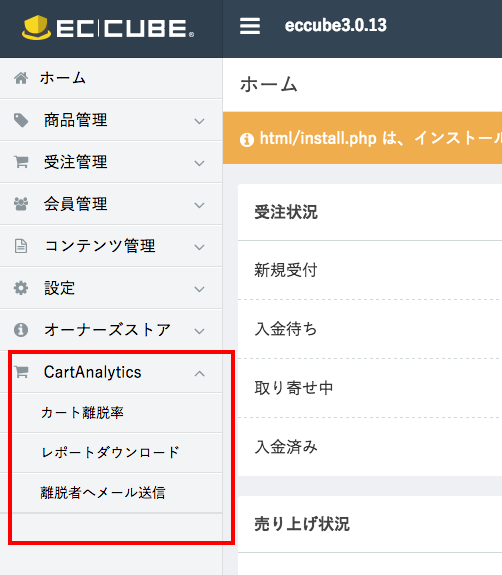Open the 設定 menu label
Viewport: 502px width, 575px height.
click(59, 288)
